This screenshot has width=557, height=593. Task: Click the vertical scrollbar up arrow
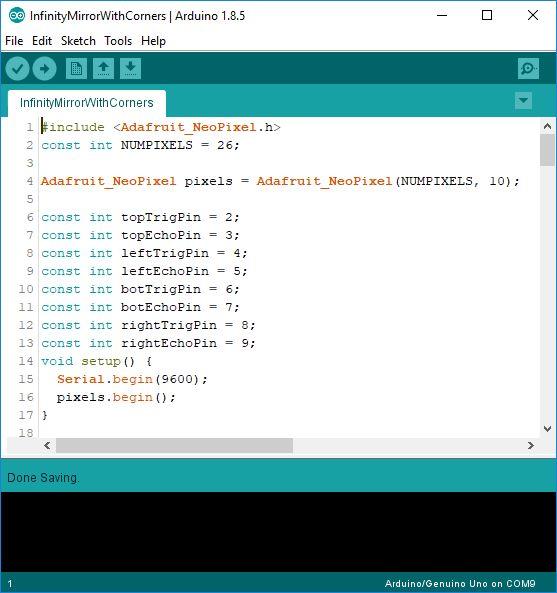point(547,126)
